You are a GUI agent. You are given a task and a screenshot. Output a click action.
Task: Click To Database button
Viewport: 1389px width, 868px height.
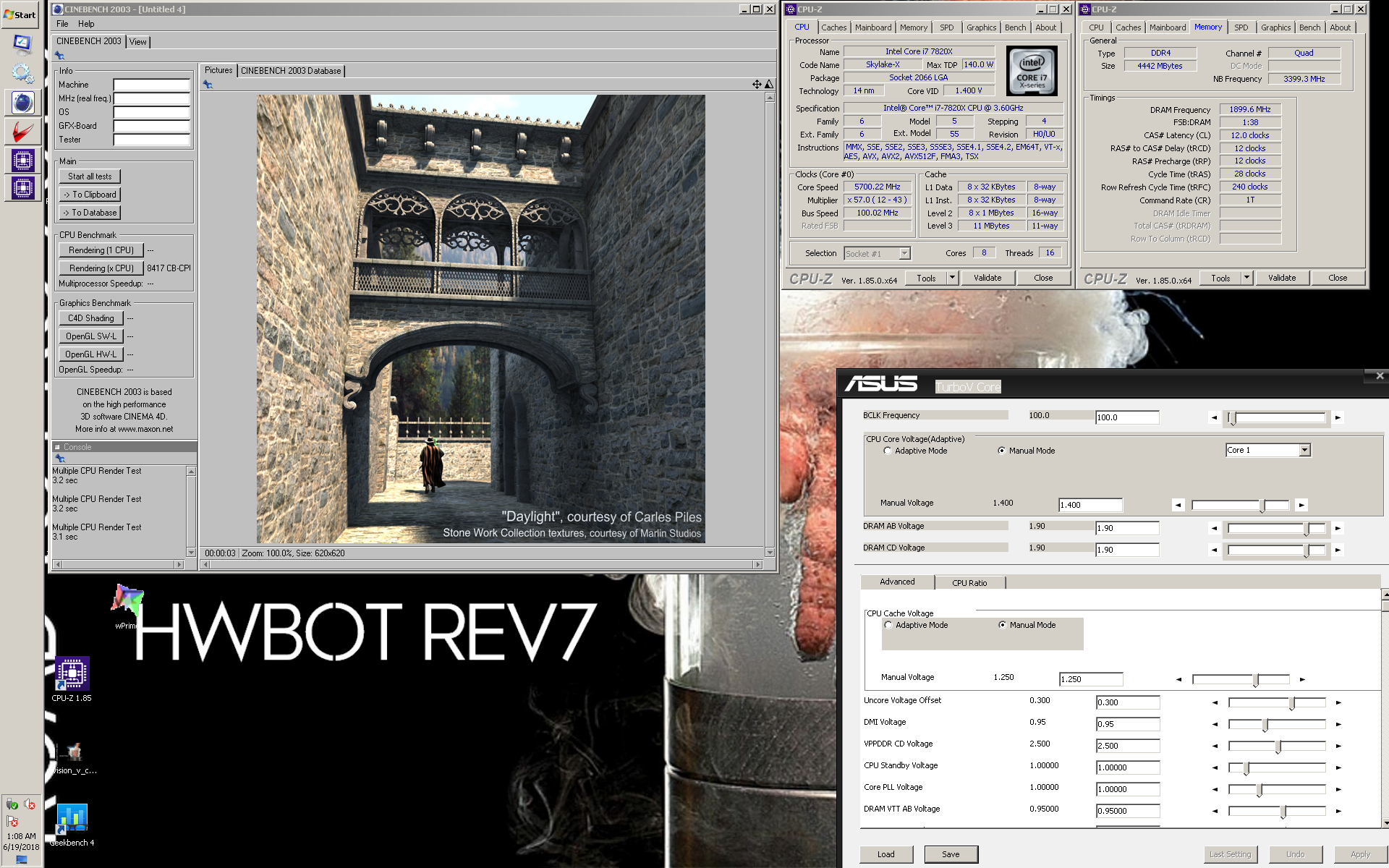pyautogui.click(x=90, y=213)
